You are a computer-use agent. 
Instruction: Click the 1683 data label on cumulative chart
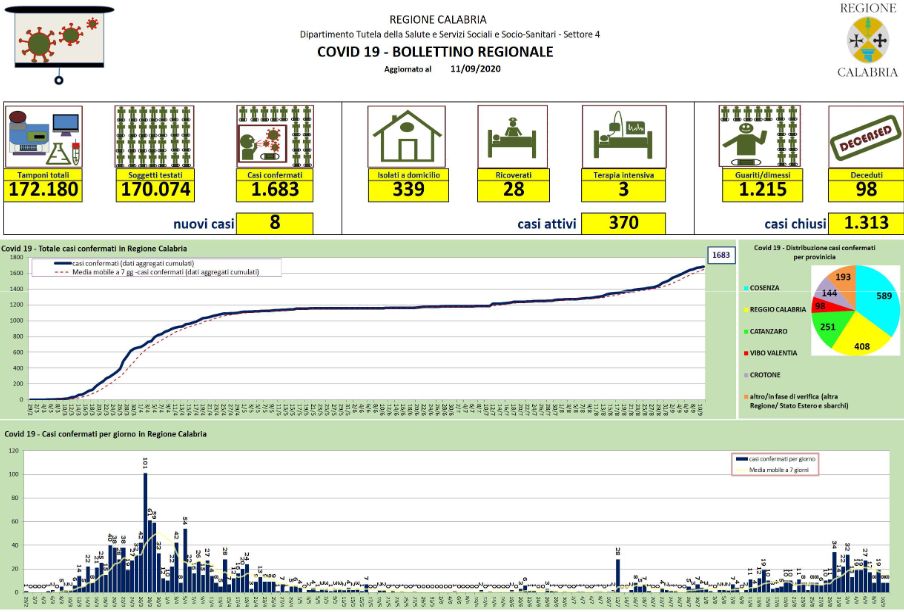tap(719, 256)
